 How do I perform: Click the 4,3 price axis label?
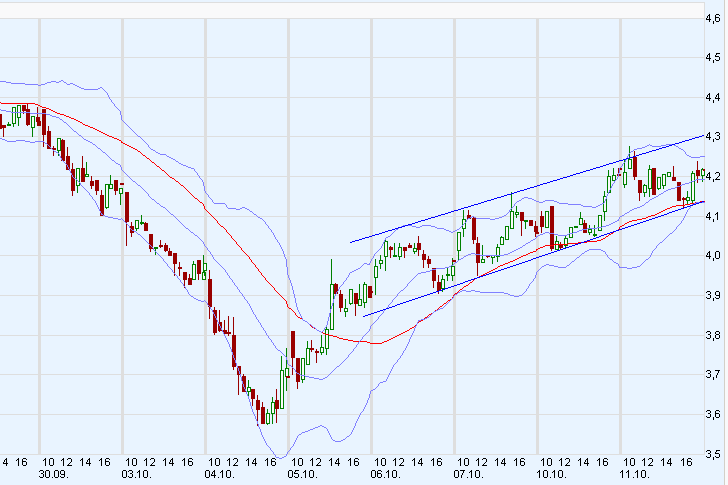[713, 136]
